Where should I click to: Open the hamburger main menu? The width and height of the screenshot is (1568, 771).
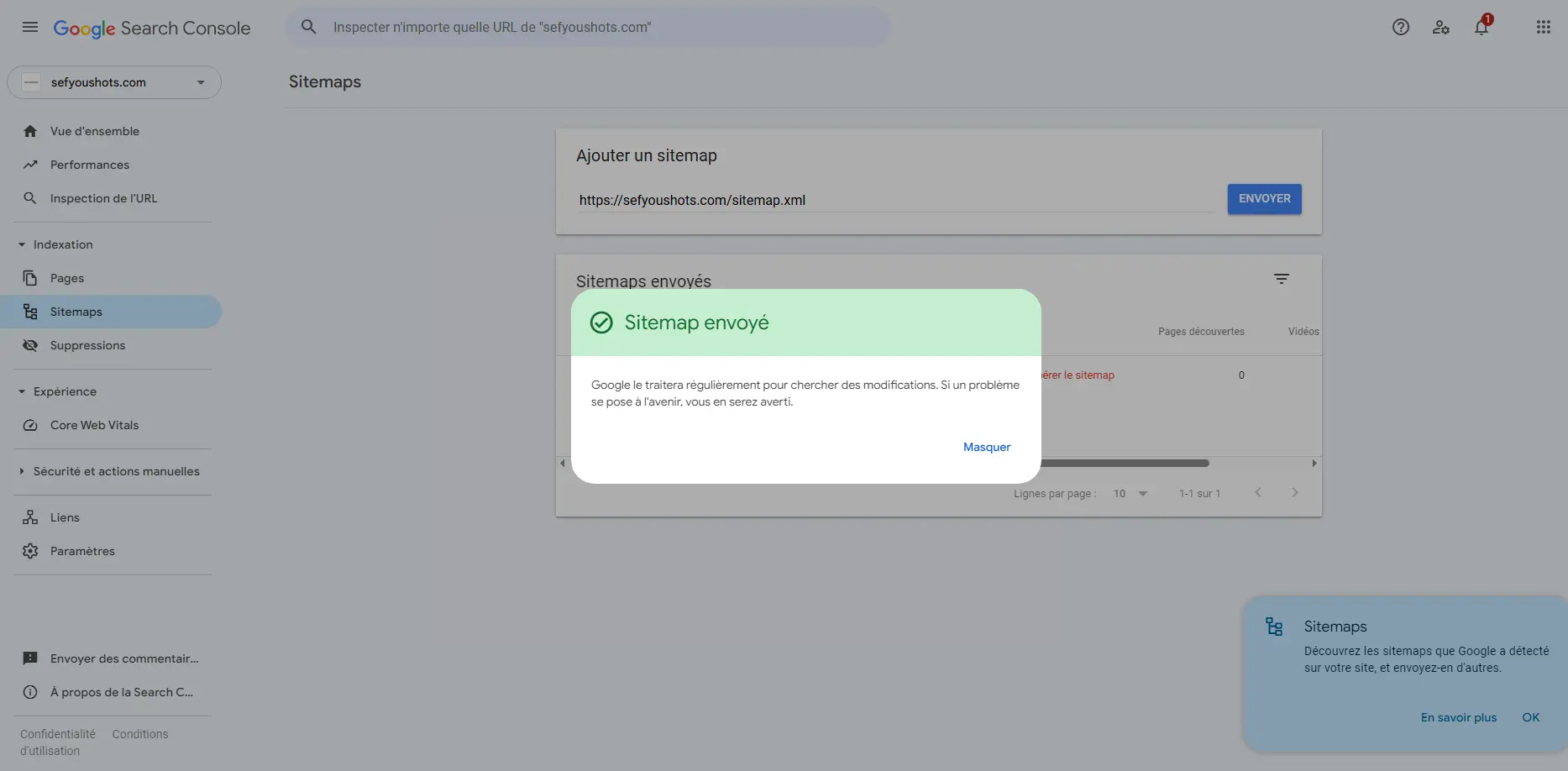pos(30,27)
